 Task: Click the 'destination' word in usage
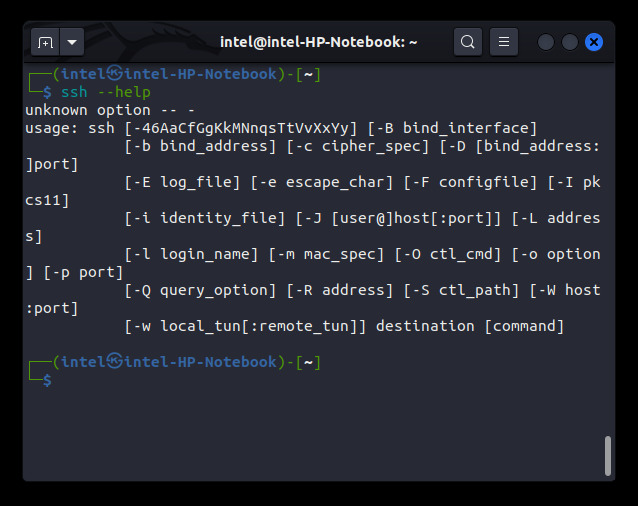[425, 326]
